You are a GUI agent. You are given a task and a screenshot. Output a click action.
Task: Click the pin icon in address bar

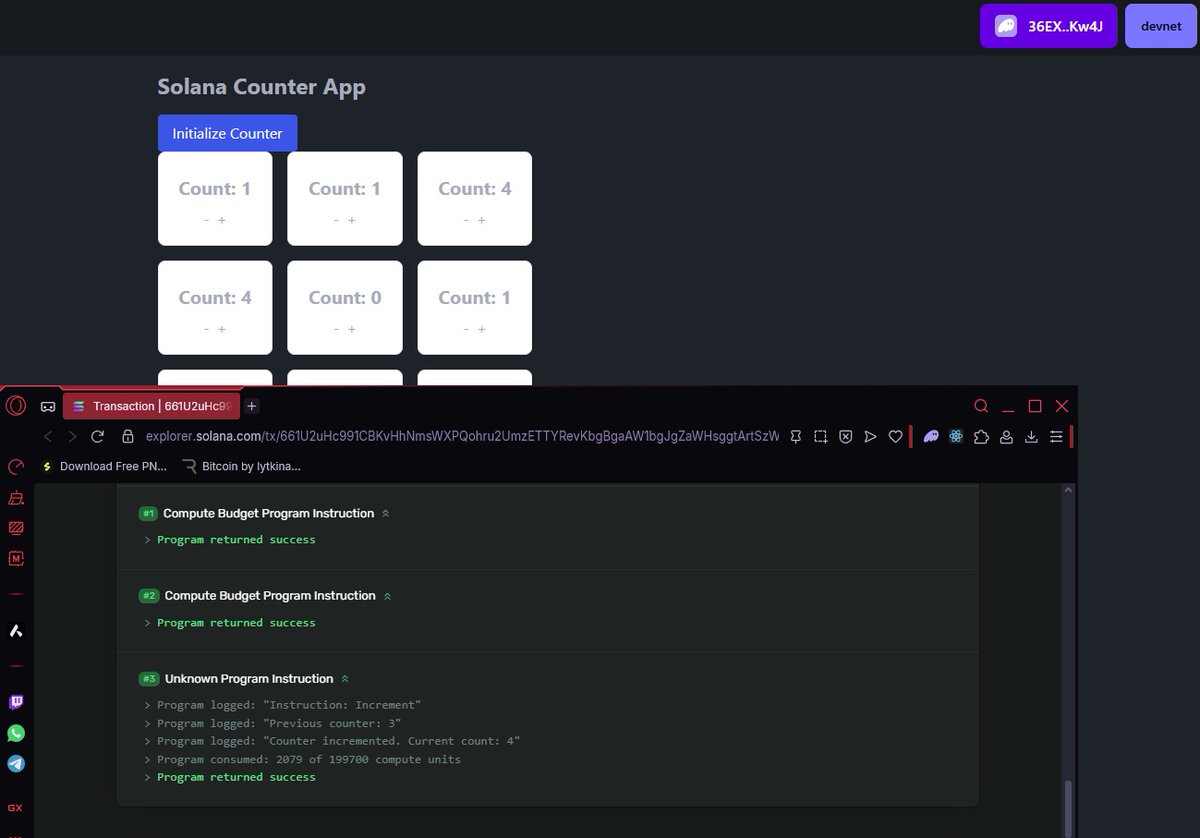click(796, 437)
